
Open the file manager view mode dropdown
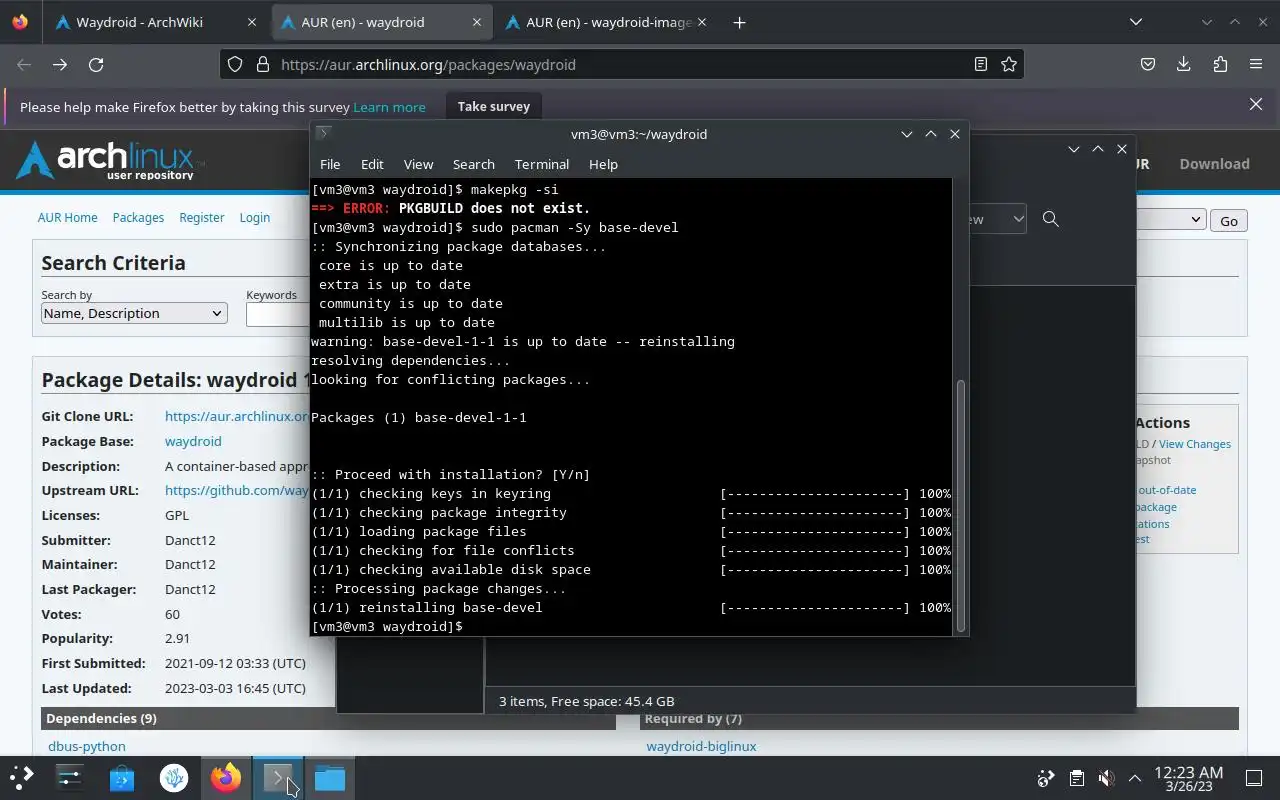click(998, 219)
